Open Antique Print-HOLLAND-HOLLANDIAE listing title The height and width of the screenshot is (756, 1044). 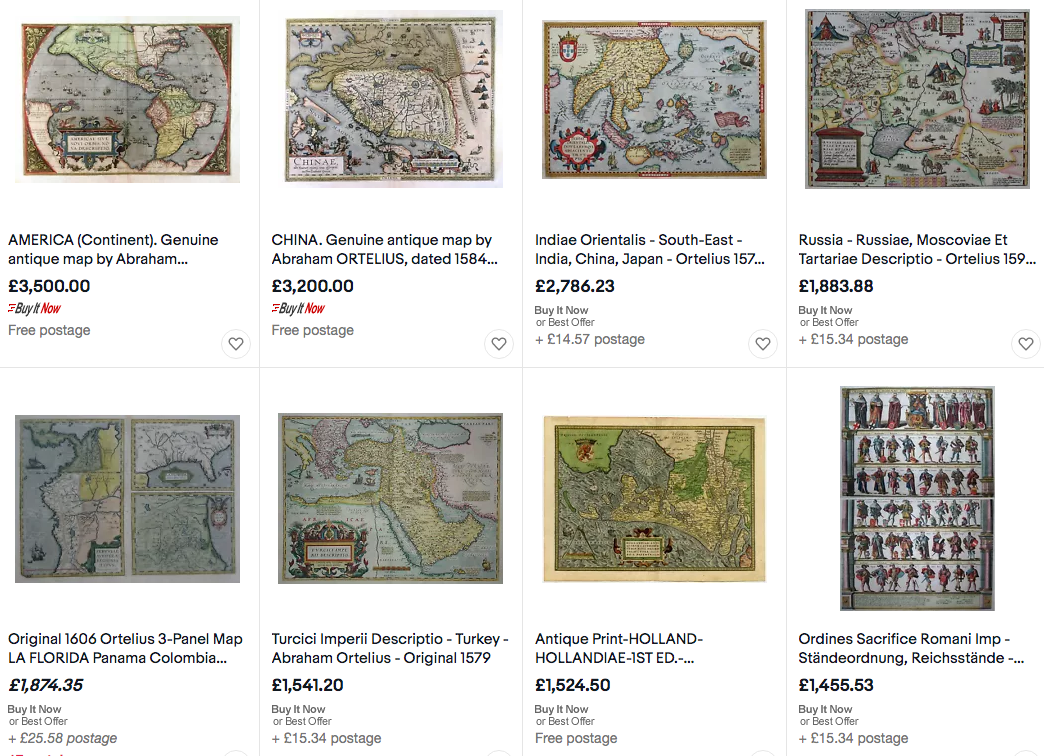pos(619,648)
